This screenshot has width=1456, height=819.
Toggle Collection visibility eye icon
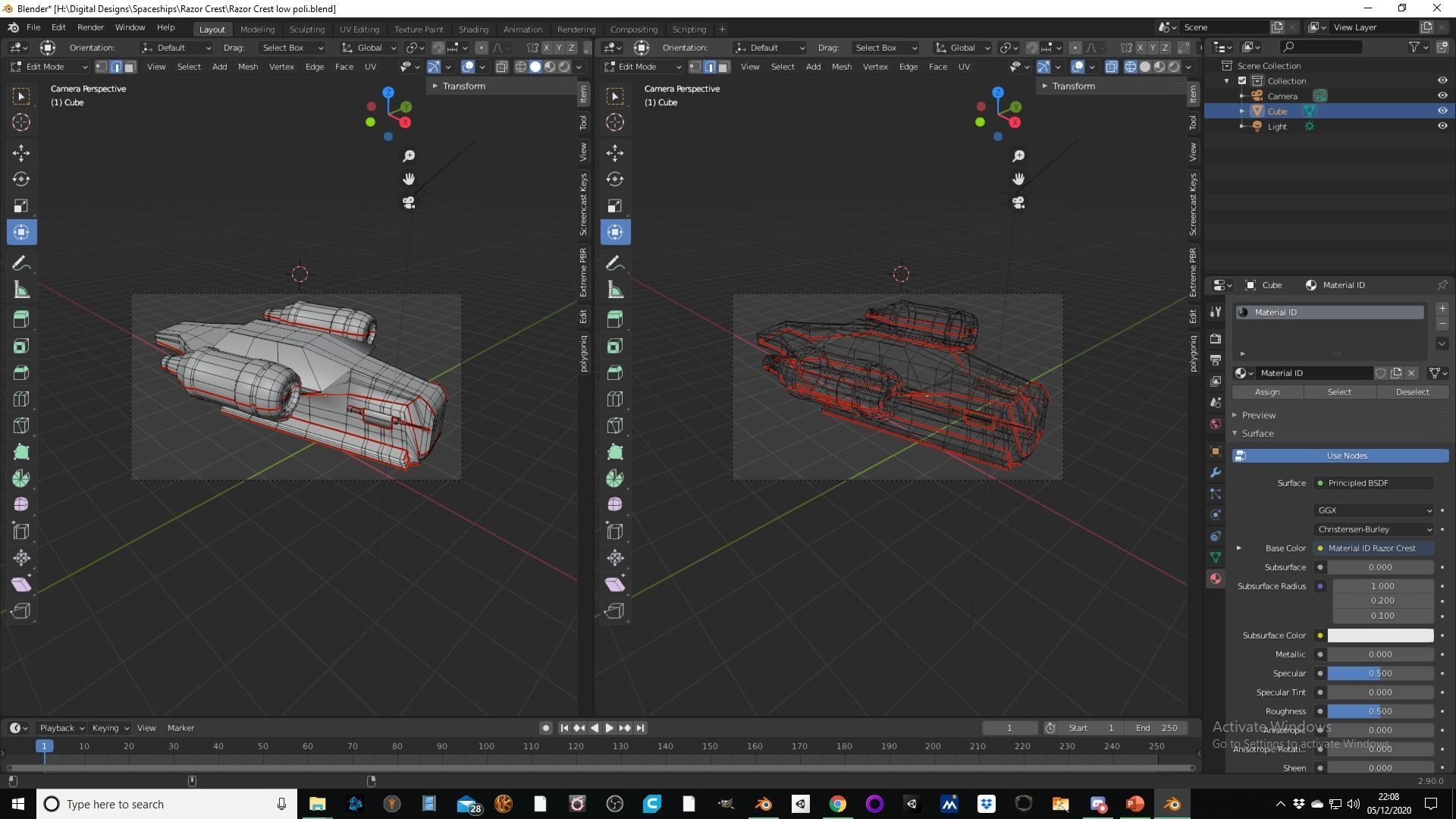coord(1442,80)
